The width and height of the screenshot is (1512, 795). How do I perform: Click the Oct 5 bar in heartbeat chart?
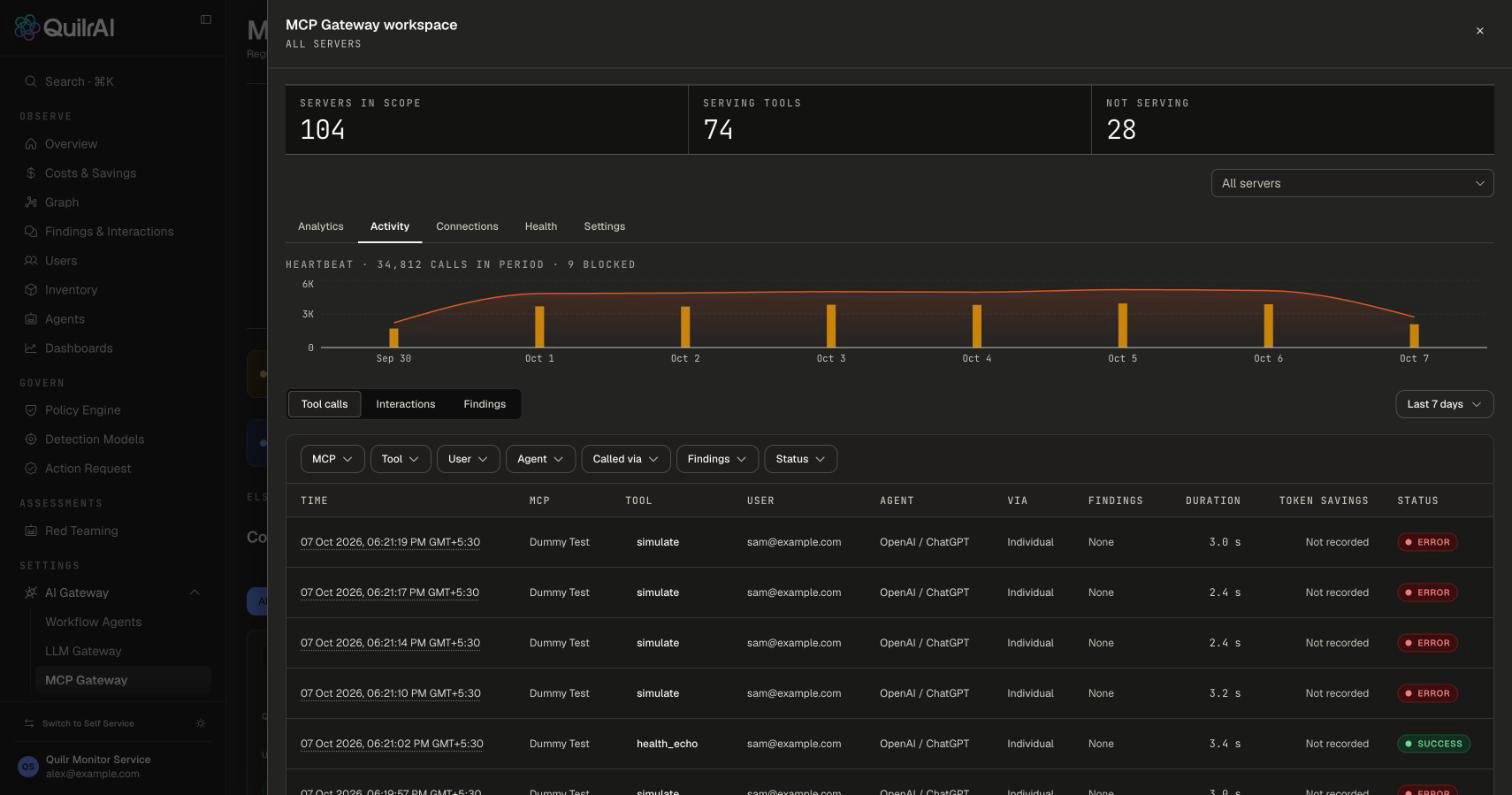coord(1123,325)
